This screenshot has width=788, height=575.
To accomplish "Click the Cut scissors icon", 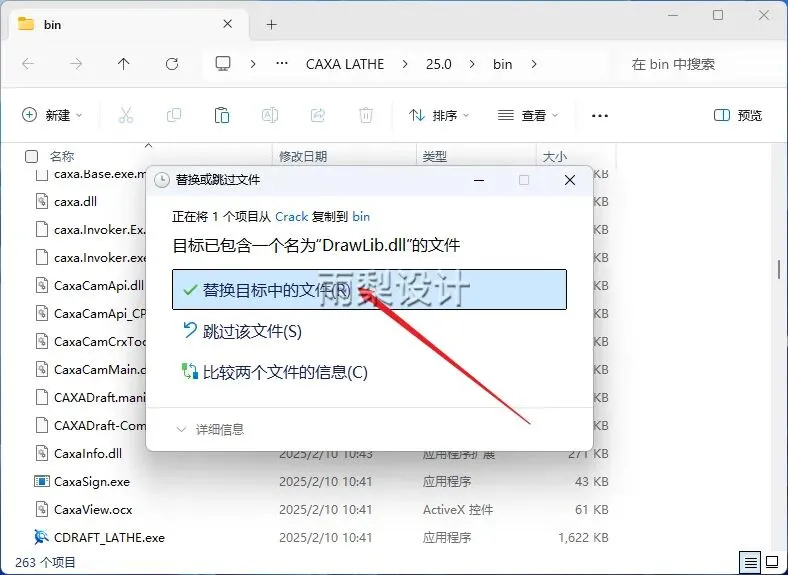I will tap(126, 116).
